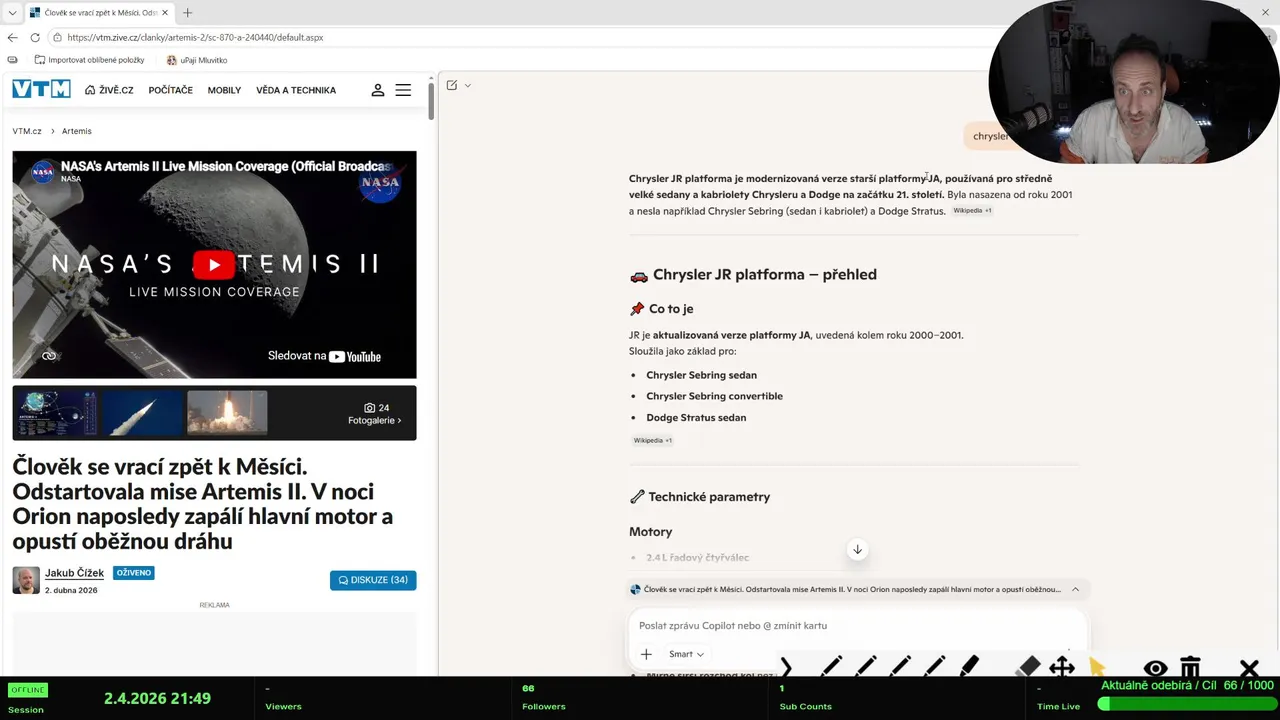The image size is (1280, 720).
Task: Collapse the attached tab context chevron
Action: click(x=1075, y=590)
